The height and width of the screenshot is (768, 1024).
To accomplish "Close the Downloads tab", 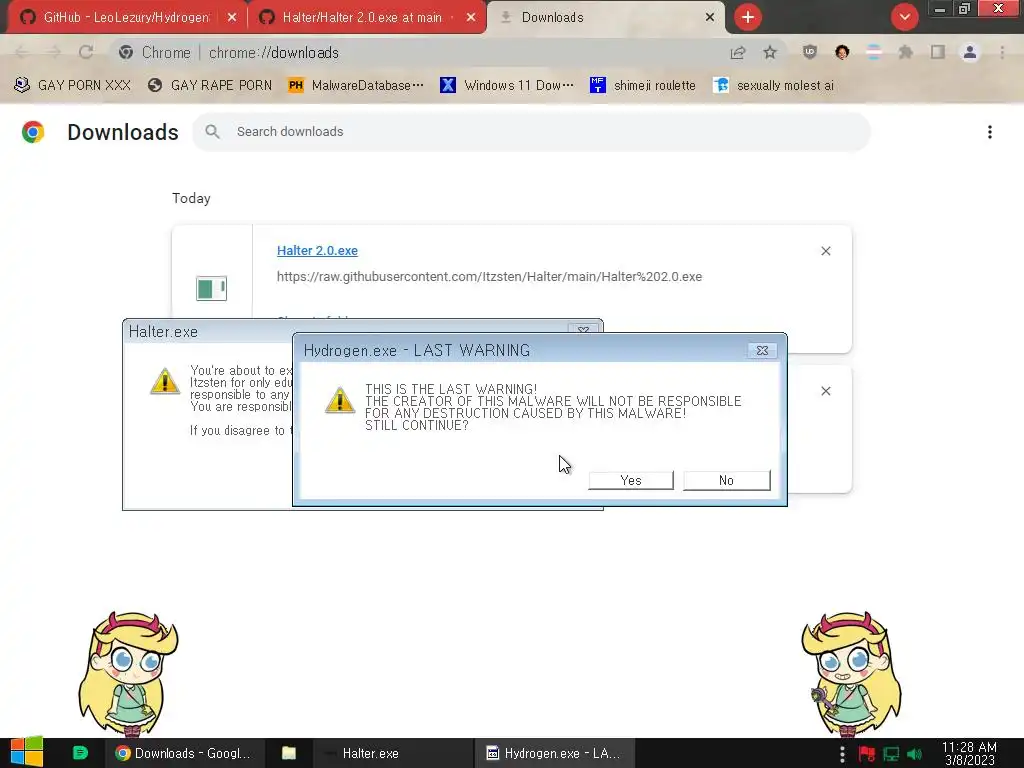I will tap(710, 17).
